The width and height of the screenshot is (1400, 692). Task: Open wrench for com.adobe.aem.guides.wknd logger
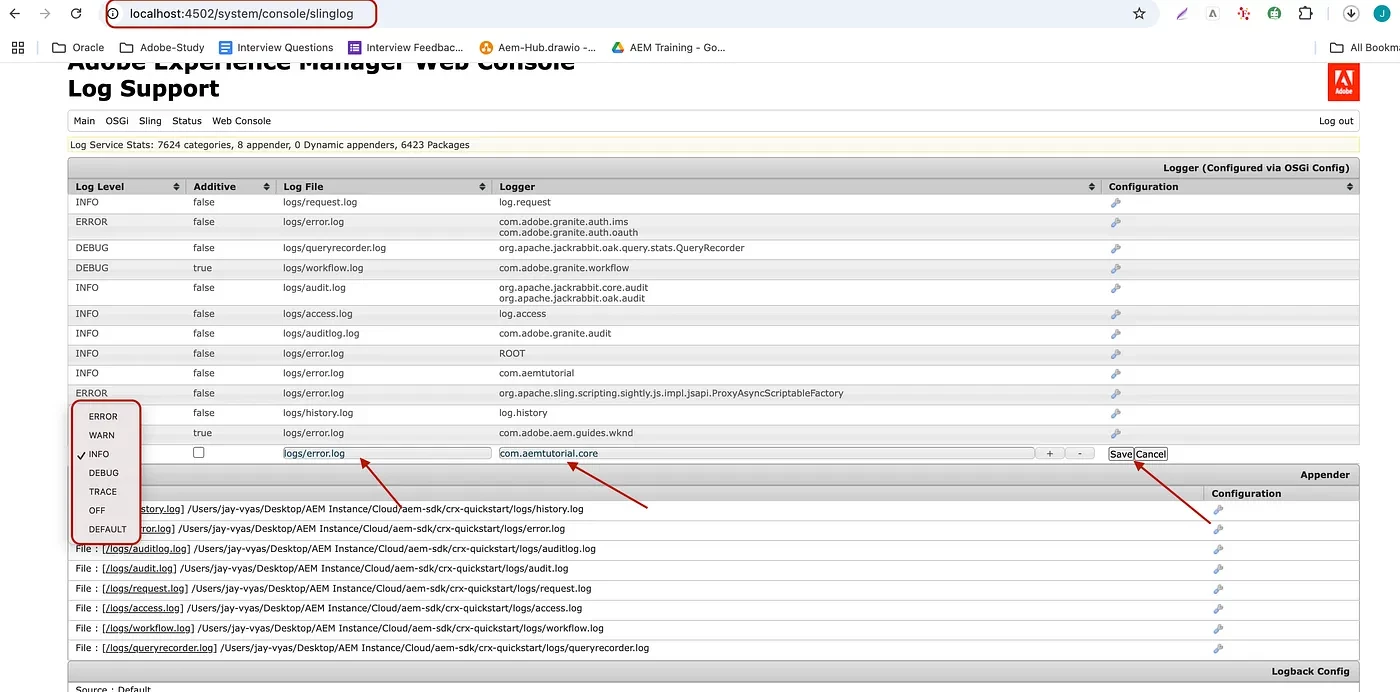(x=1116, y=434)
